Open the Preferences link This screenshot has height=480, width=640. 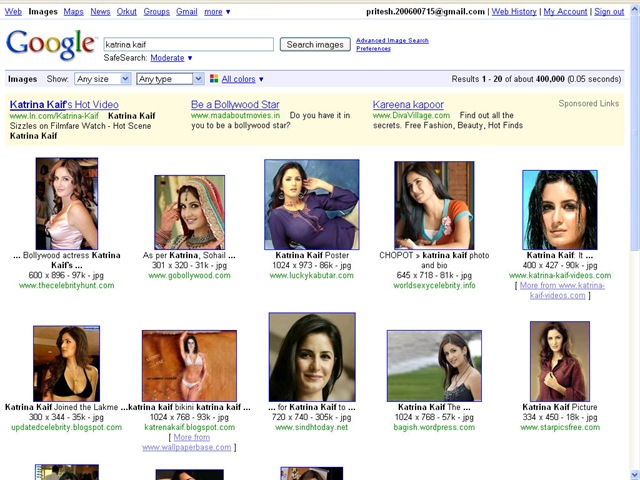pos(373,49)
